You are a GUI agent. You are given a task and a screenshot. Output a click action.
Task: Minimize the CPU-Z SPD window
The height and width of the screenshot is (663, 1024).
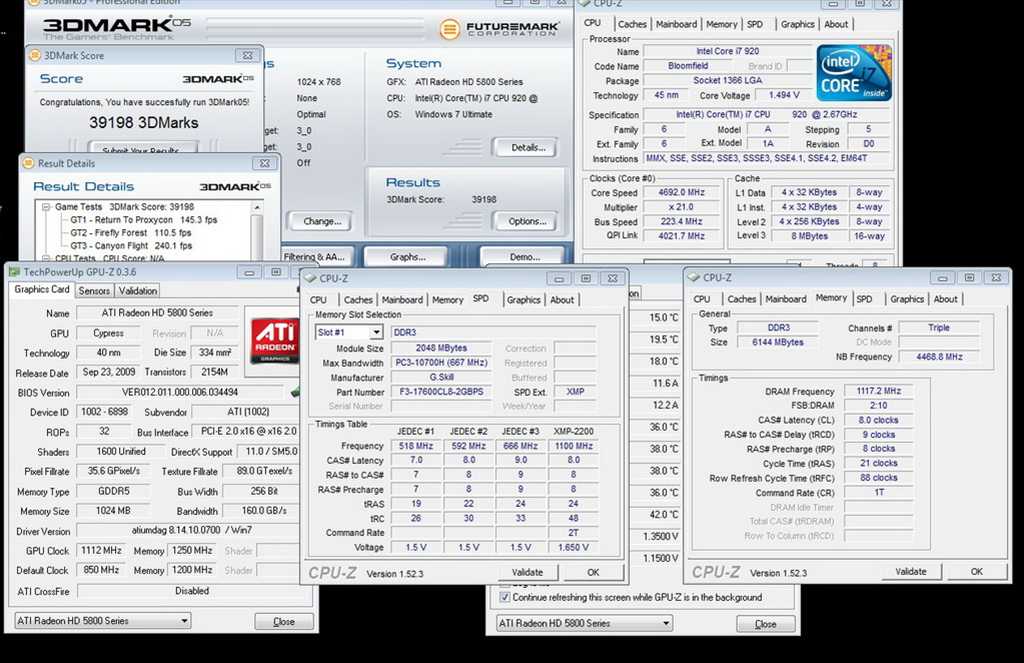tap(559, 279)
